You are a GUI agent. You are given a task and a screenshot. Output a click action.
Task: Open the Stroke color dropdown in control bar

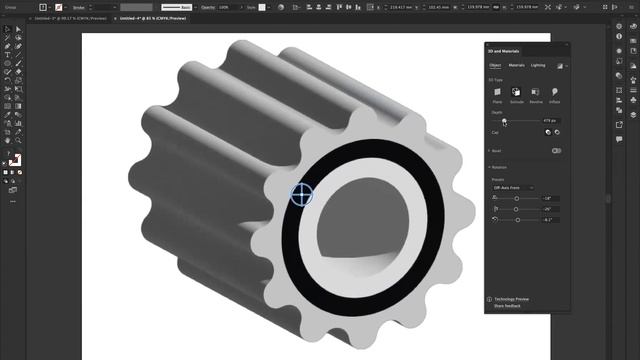pyautogui.click(x=65, y=7)
